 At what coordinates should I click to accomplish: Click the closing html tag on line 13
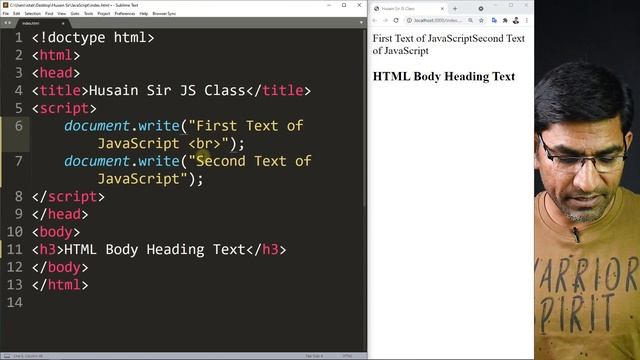(x=60, y=284)
